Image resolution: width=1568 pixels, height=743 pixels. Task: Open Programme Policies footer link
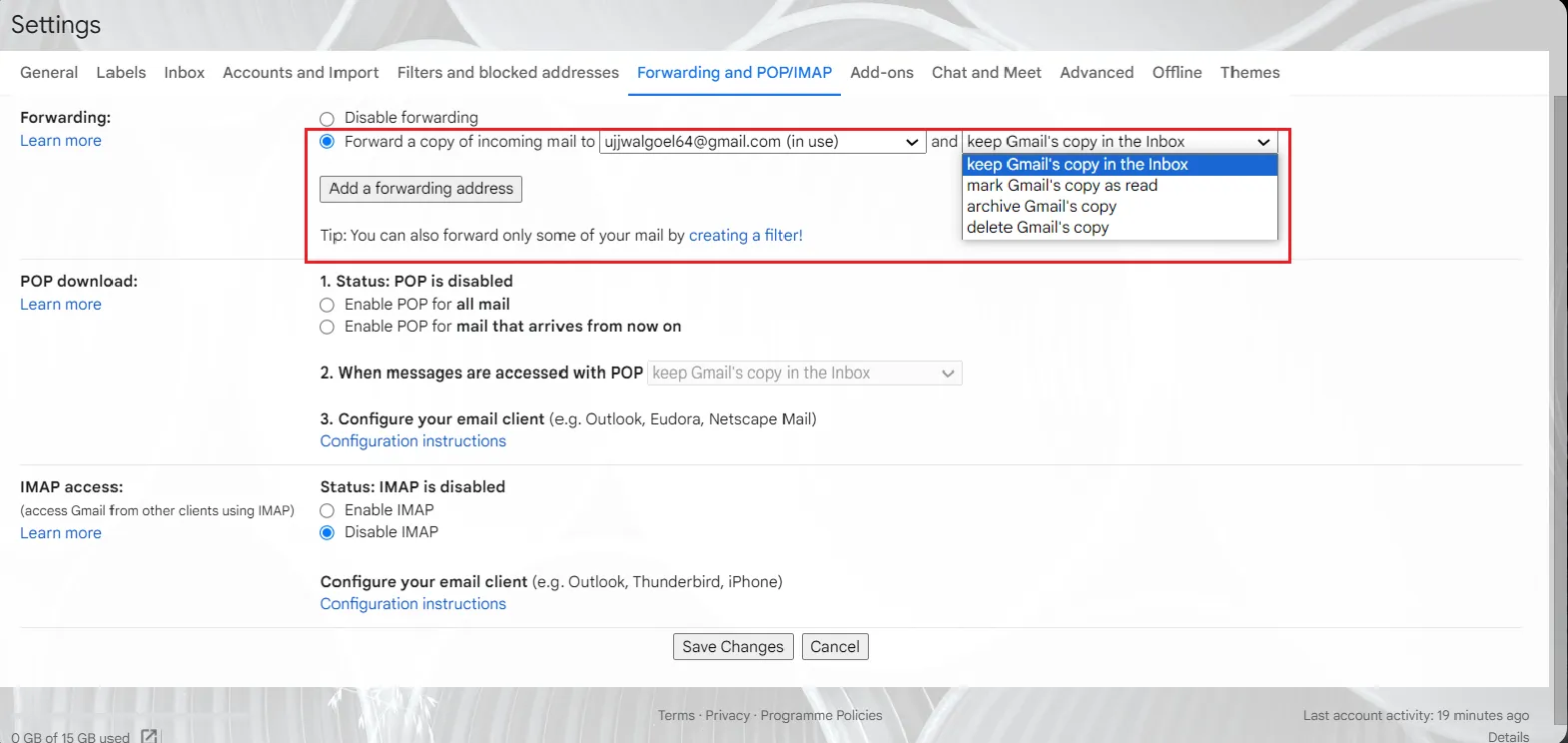click(821, 716)
